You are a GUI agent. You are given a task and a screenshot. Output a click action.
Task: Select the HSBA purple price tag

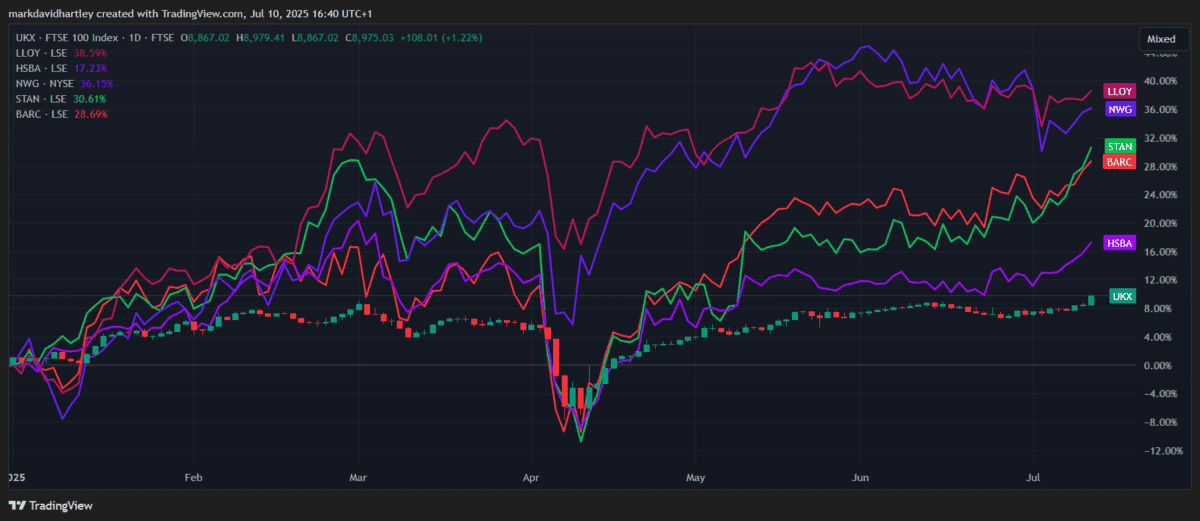click(1118, 243)
